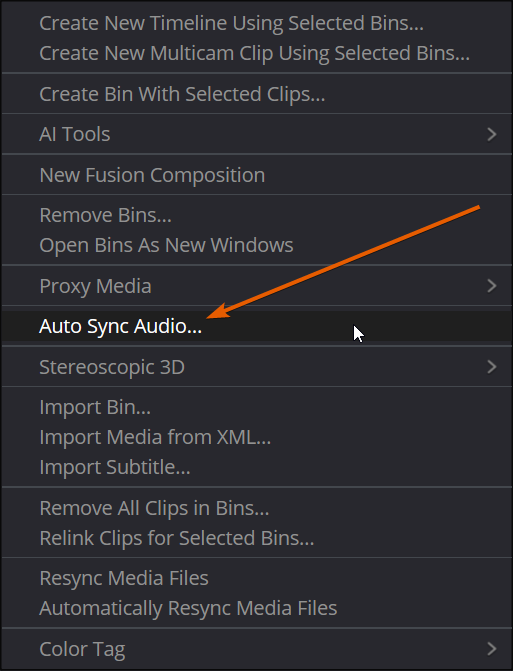Image resolution: width=513 pixels, height=671 pixels.
Task: Select the highlighted Auto Sync Audio entry
Action: tap(257, 326)
